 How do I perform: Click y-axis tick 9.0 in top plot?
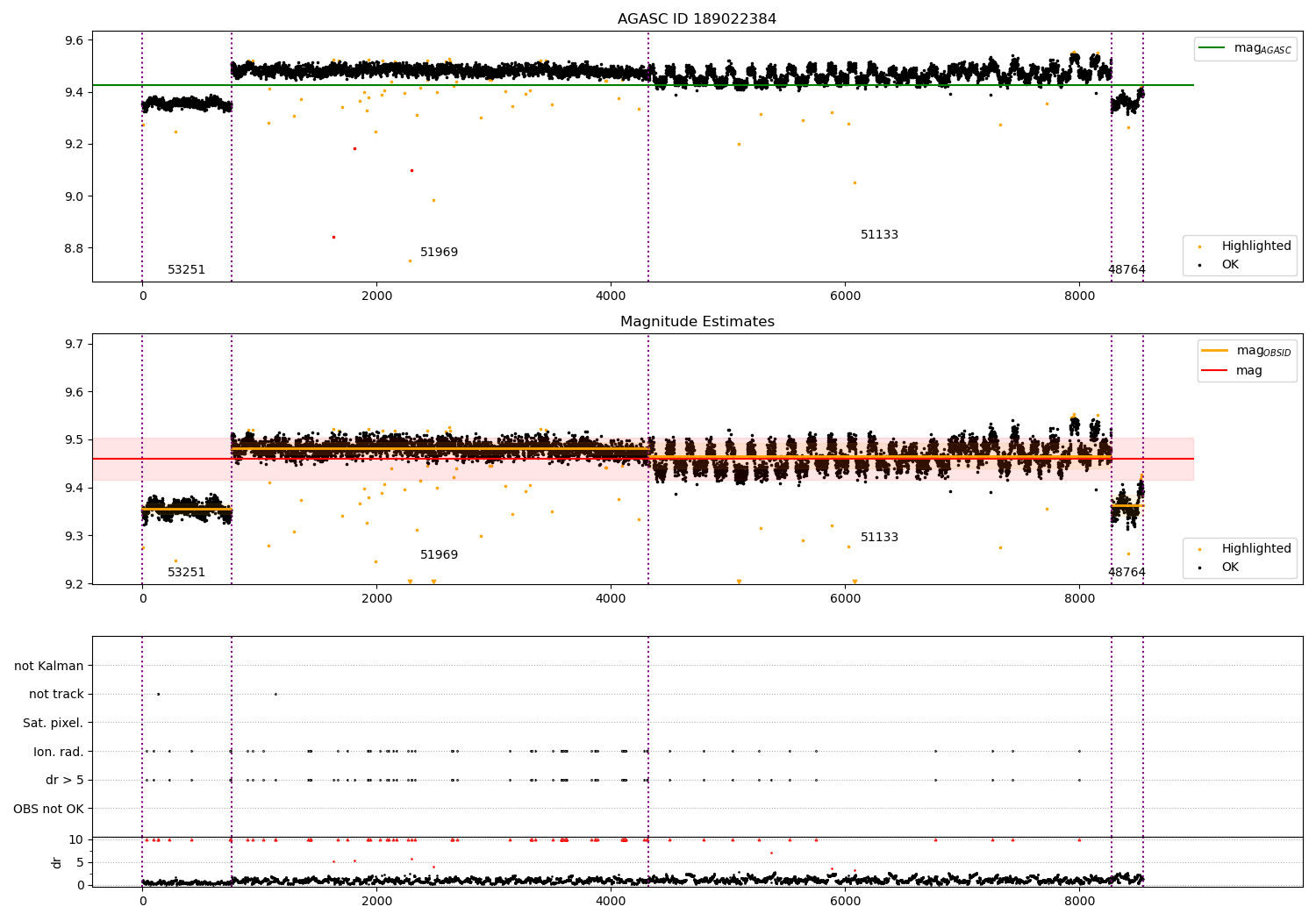[x=73, y=196]
